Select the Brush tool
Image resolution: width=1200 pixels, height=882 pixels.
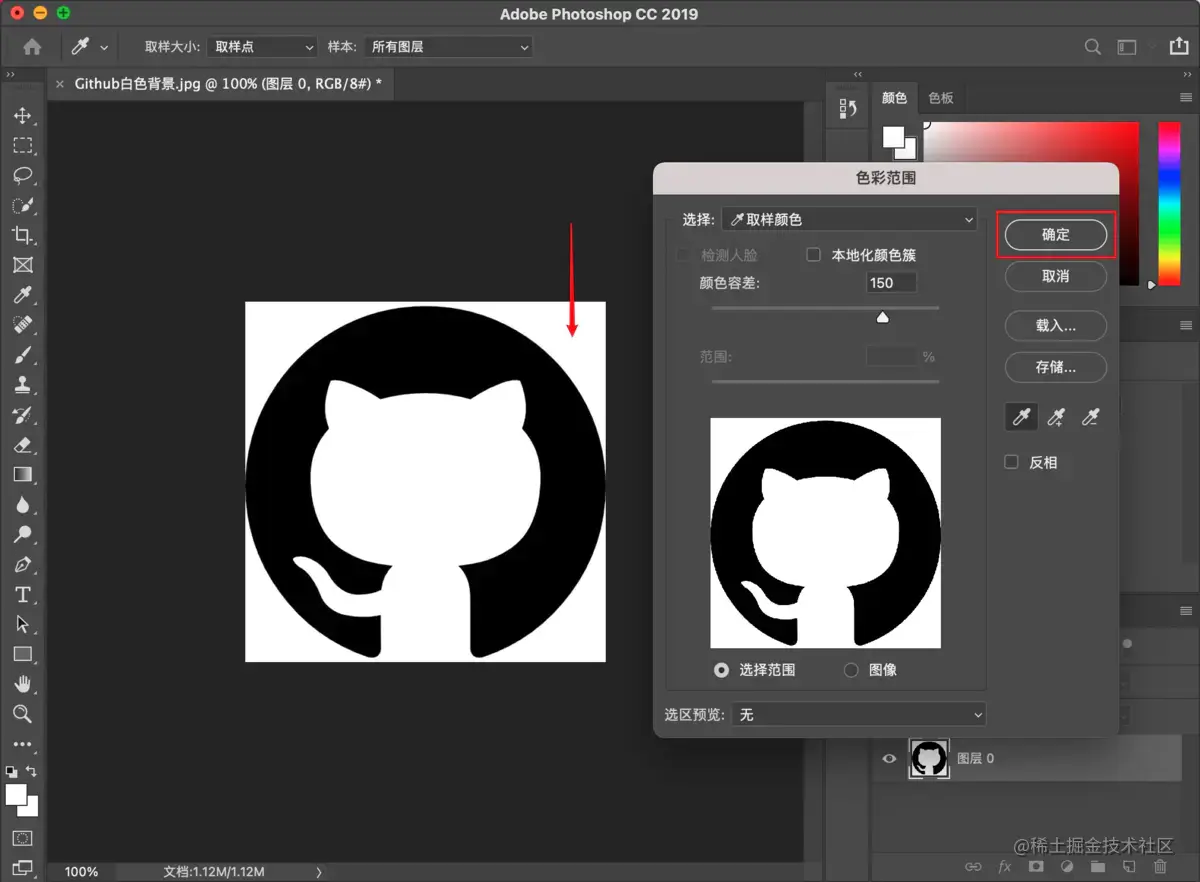[x=22, y=355]
